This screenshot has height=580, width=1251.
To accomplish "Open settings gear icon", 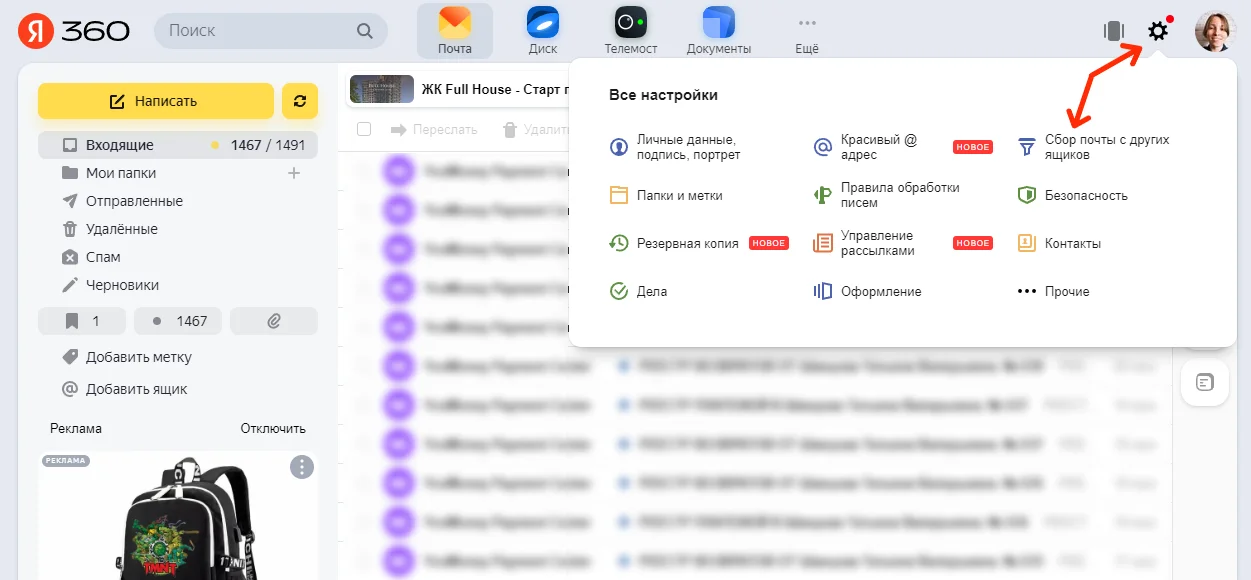I will pyautogui.click(x=1158, y=31).
